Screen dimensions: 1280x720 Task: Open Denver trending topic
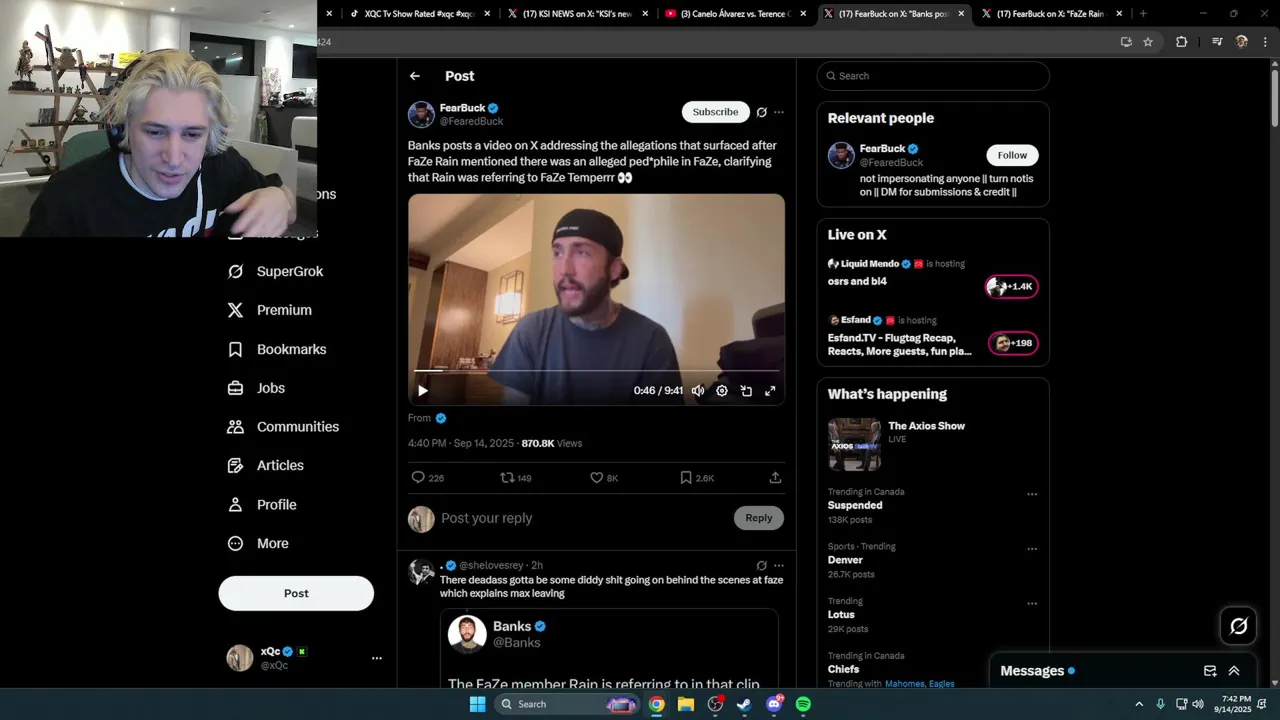click(845, 560)
